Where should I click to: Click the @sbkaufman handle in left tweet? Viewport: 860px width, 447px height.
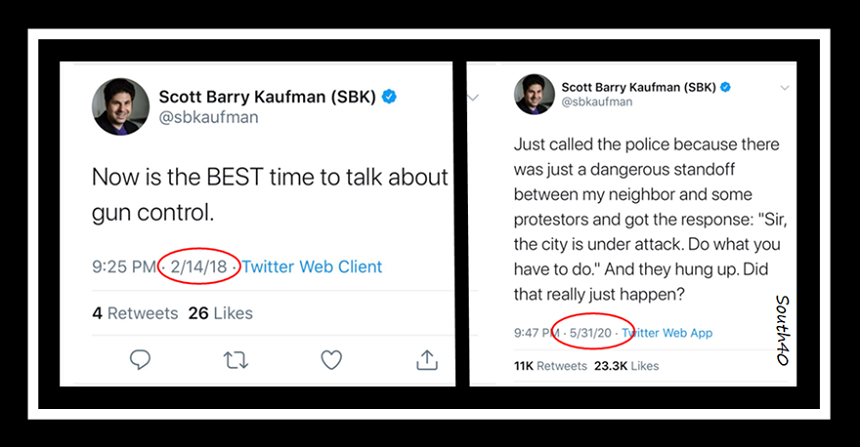click(x=208, y=117)
